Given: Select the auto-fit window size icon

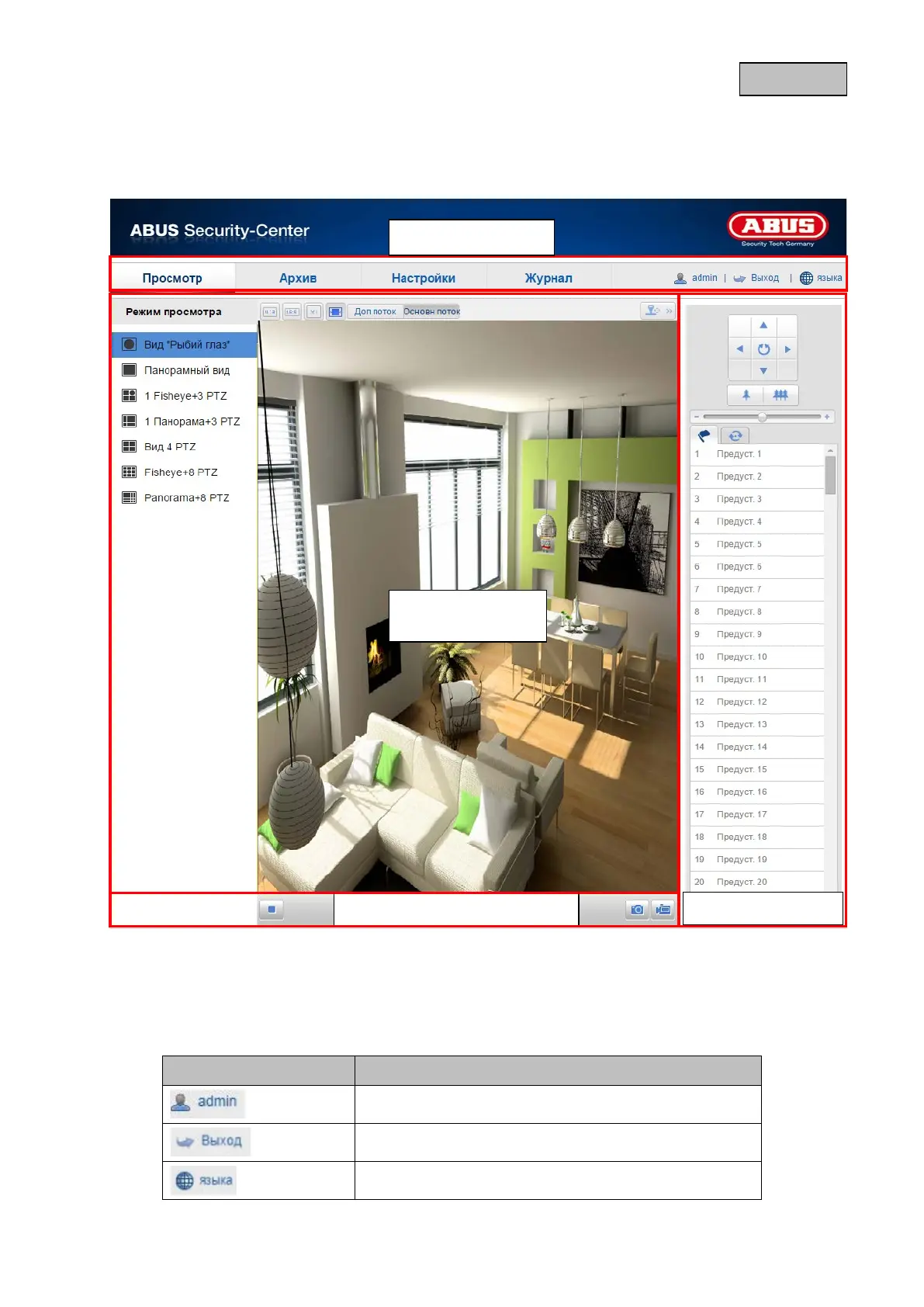Looking at the screenshot, I should (335, 311).
